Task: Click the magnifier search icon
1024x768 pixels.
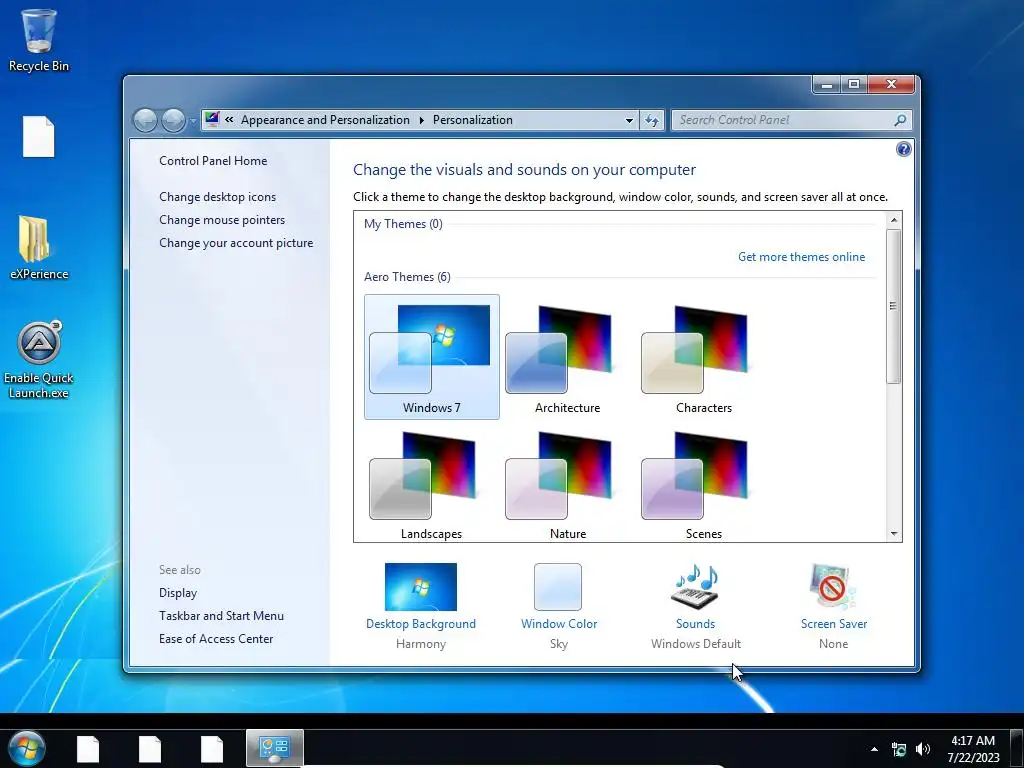Action: 900,120
